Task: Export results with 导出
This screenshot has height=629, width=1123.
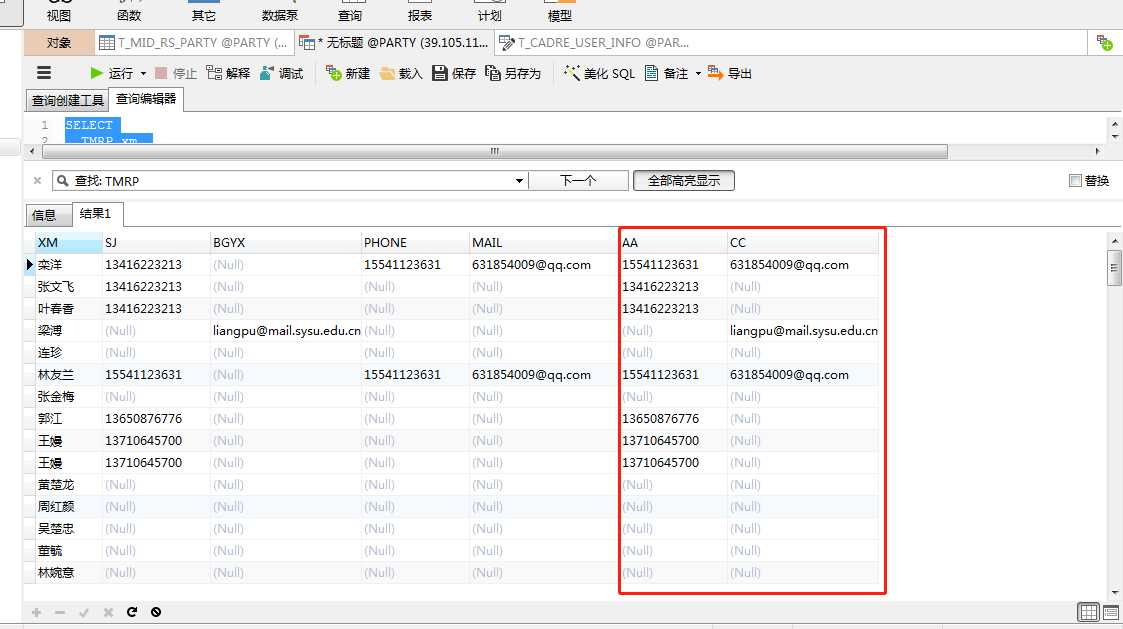Action: pyautogui.click(x=730, y=73)
